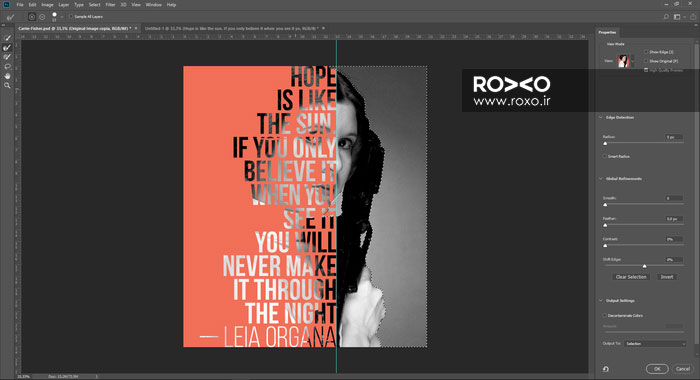Open the File menu
The width and height of the screenshot is (700, 380).
(20, 5)
